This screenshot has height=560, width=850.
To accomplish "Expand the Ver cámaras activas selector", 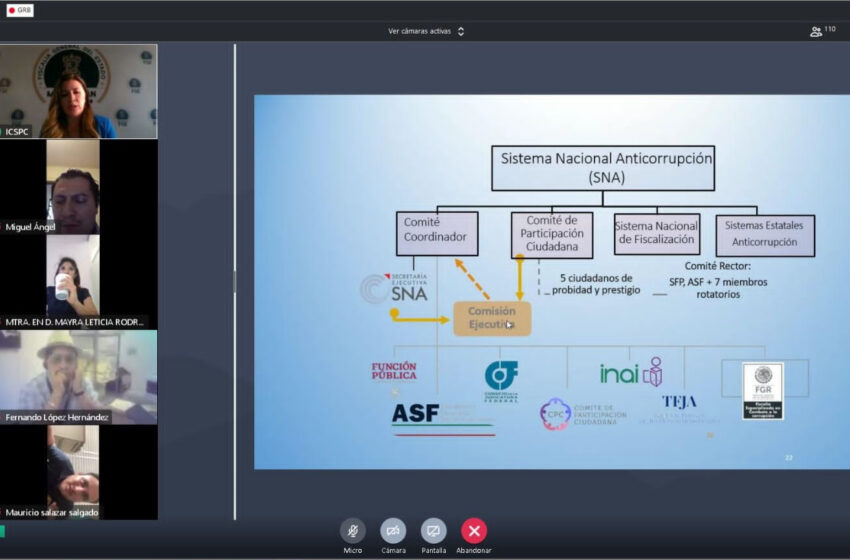I will click(421, 31).
